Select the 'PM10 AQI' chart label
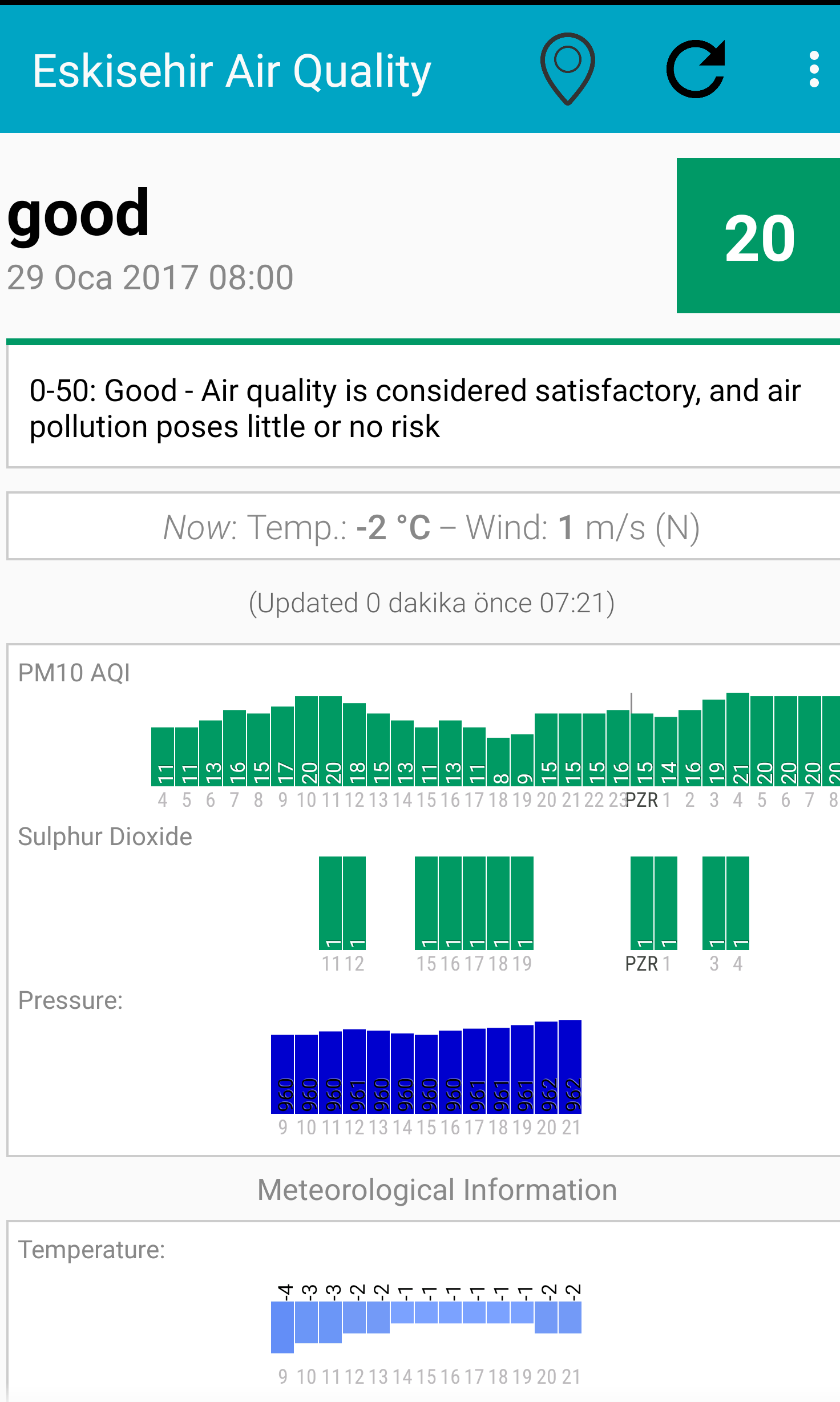Image resolution: width=840 pixels, height=1402 pixels. (x=74, y=673)
